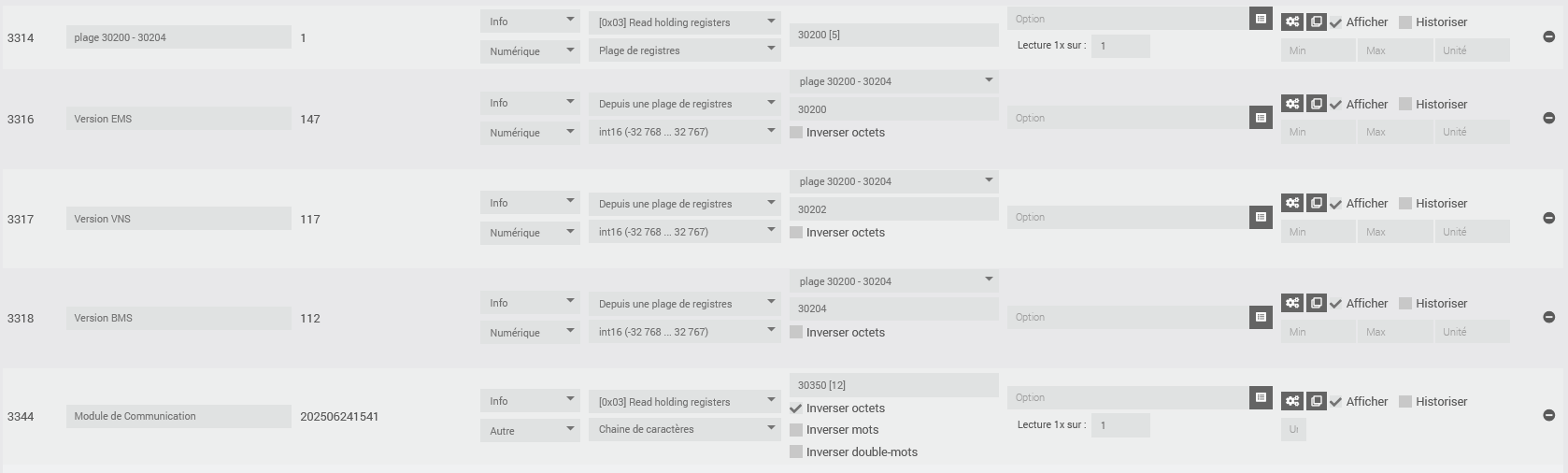Enable Historiser for Version EMS
This screenshot has width=1568, height=473.
1404,104
